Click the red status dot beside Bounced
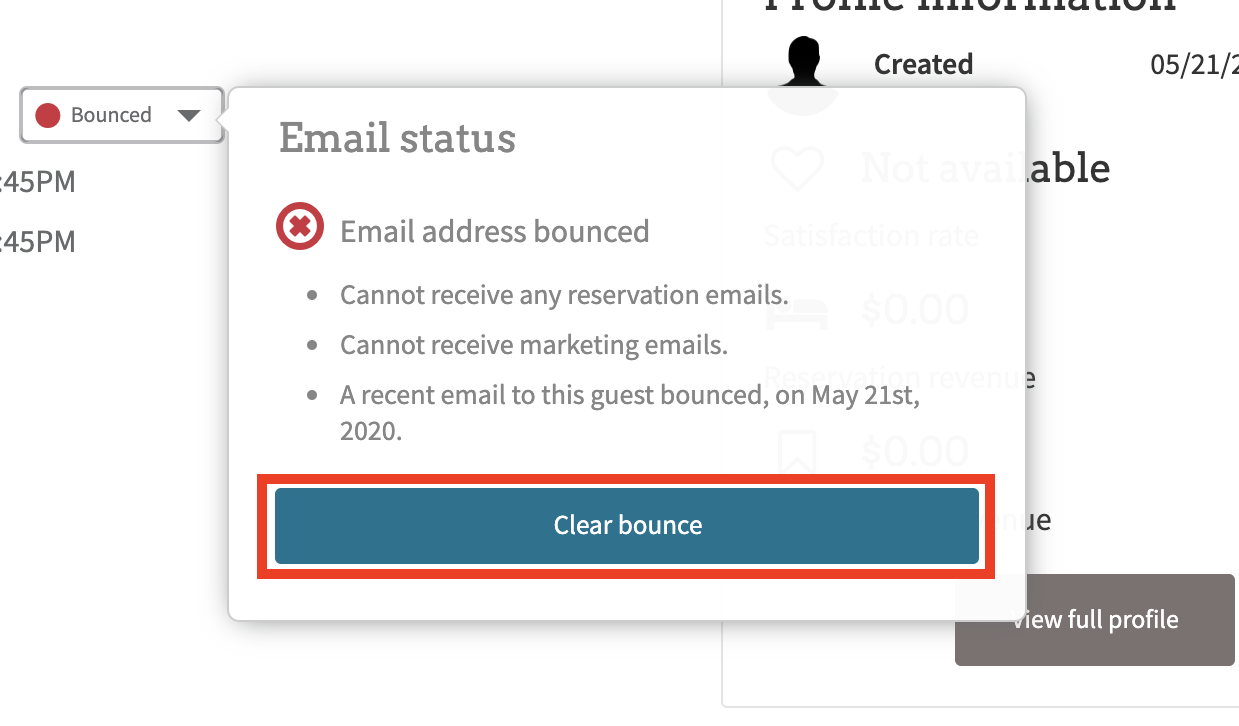Viewport: 1239px width, 726px height. pos(48,116)
